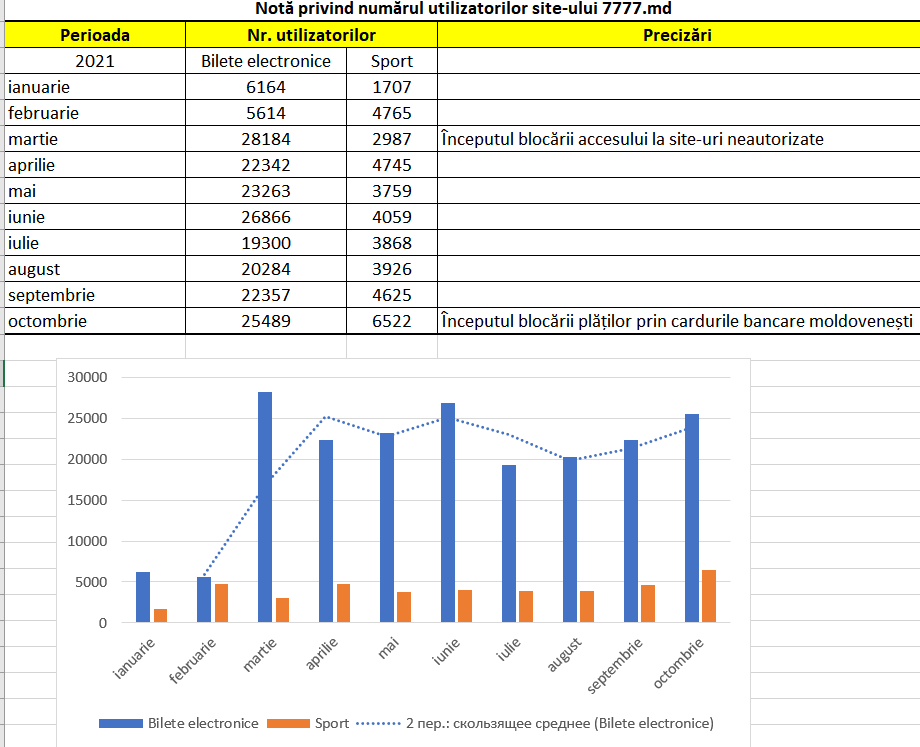Select the "Precizări" column header cell
Screen dimensions: 920x747
(x=678, y=35)
